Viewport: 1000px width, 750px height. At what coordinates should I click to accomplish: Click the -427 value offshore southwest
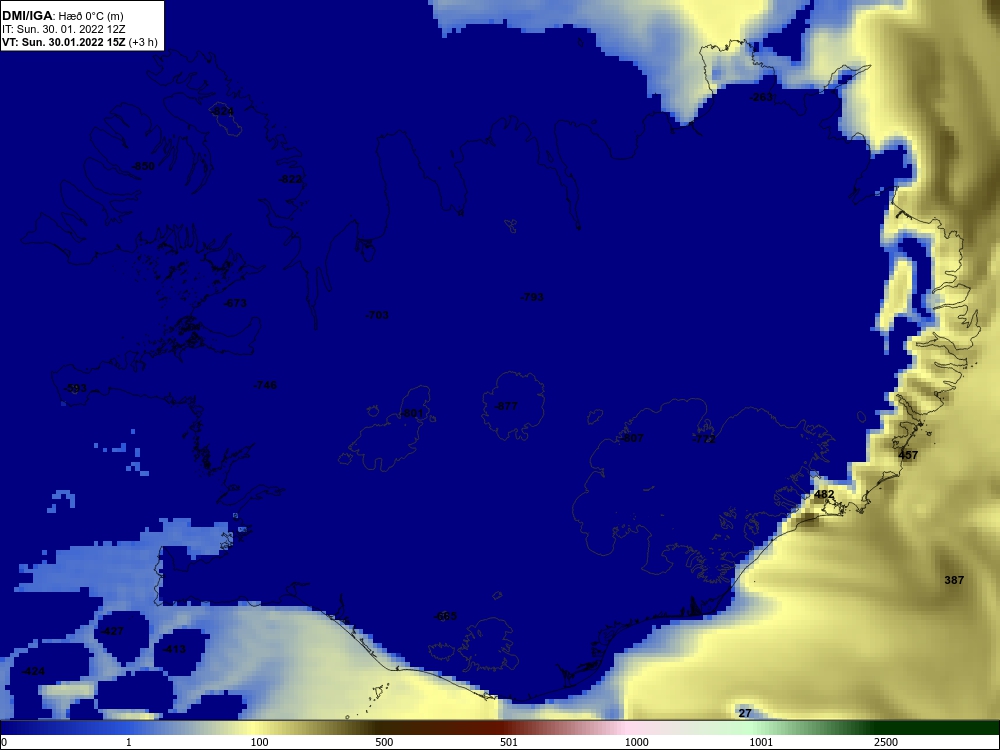[x=112, y=631]
